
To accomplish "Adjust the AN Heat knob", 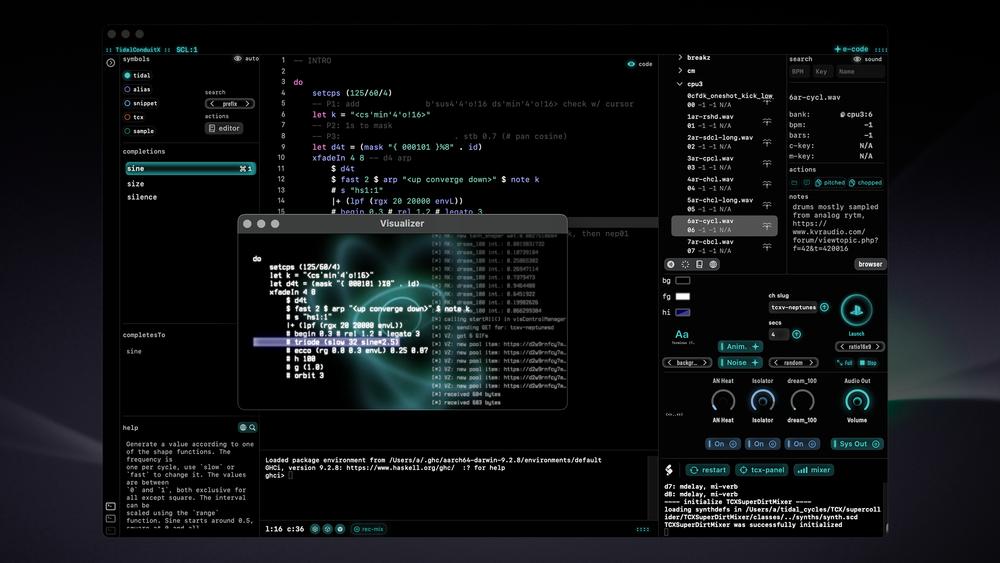I will pos(723,400).
